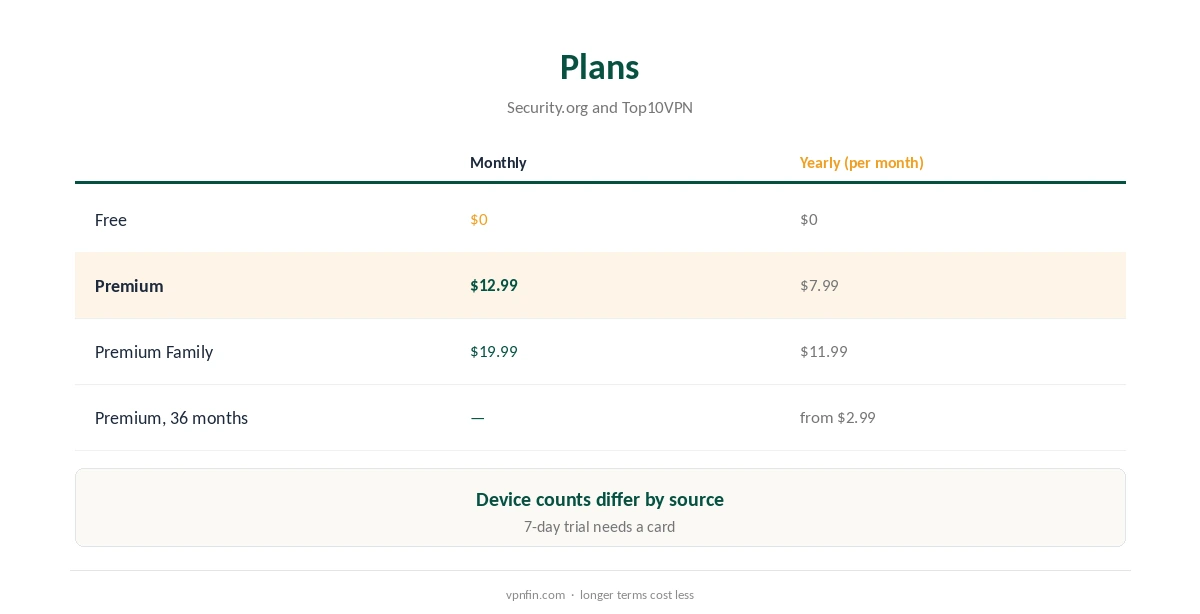This screenshot has width=1200, height=614.
Task: Click the "Monthly" column header
Action: [498, 162]
